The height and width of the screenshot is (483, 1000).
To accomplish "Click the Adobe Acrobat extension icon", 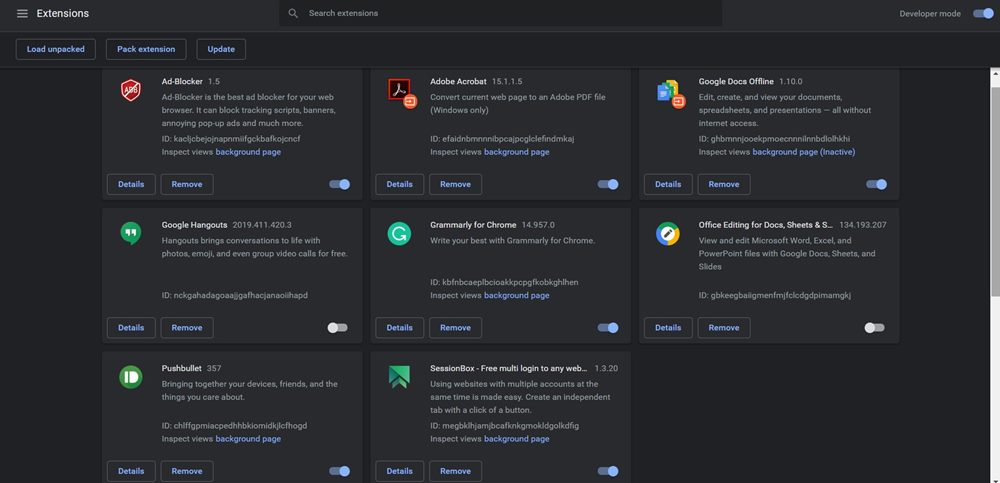I will (x=402, y=93).
